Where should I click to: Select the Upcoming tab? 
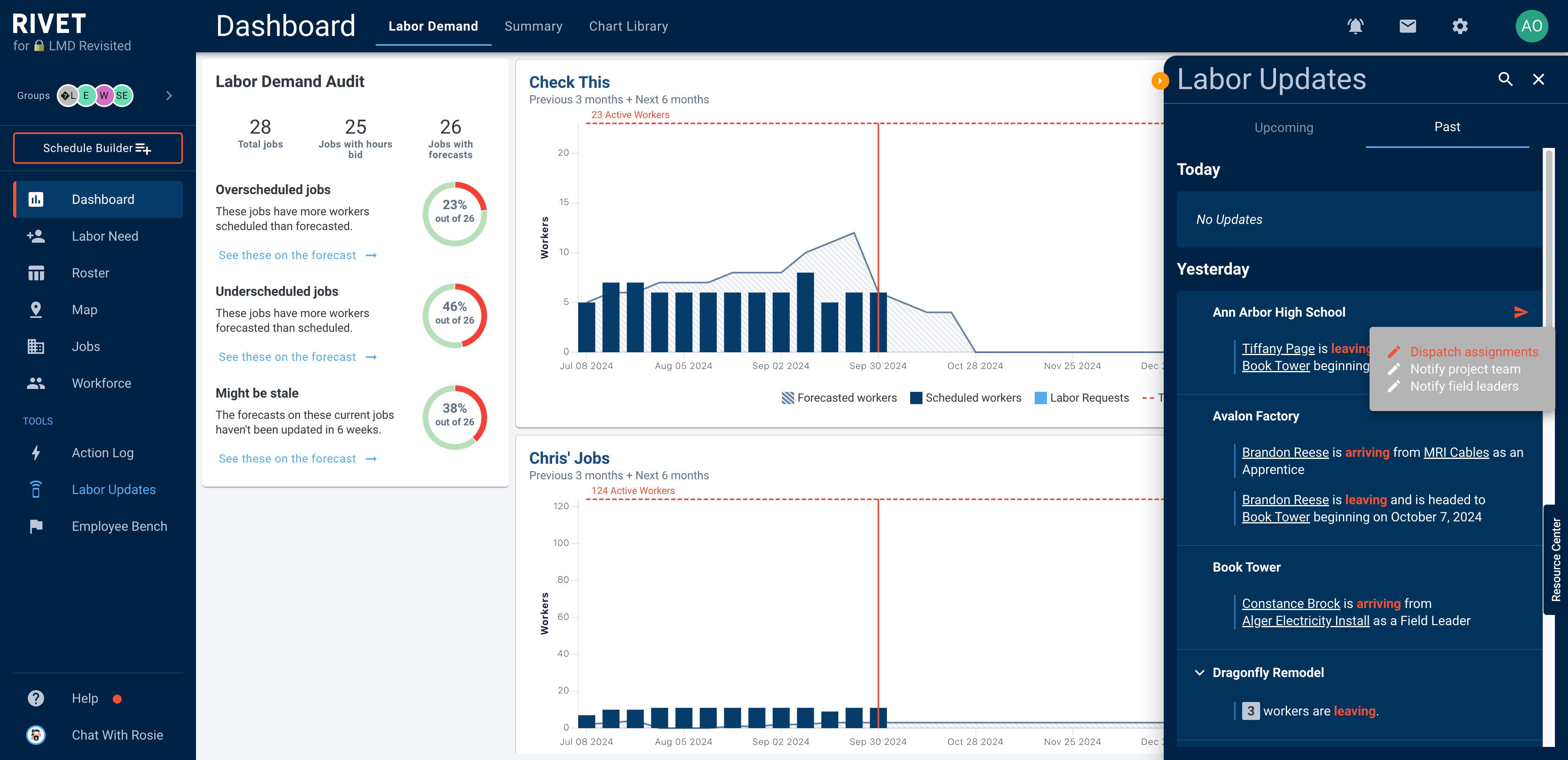point(1283,127)
